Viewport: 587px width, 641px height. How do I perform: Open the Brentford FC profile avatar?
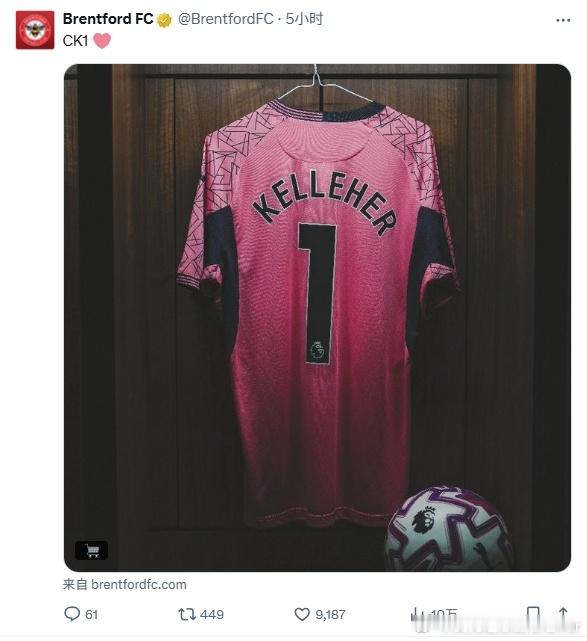[35, 30]
